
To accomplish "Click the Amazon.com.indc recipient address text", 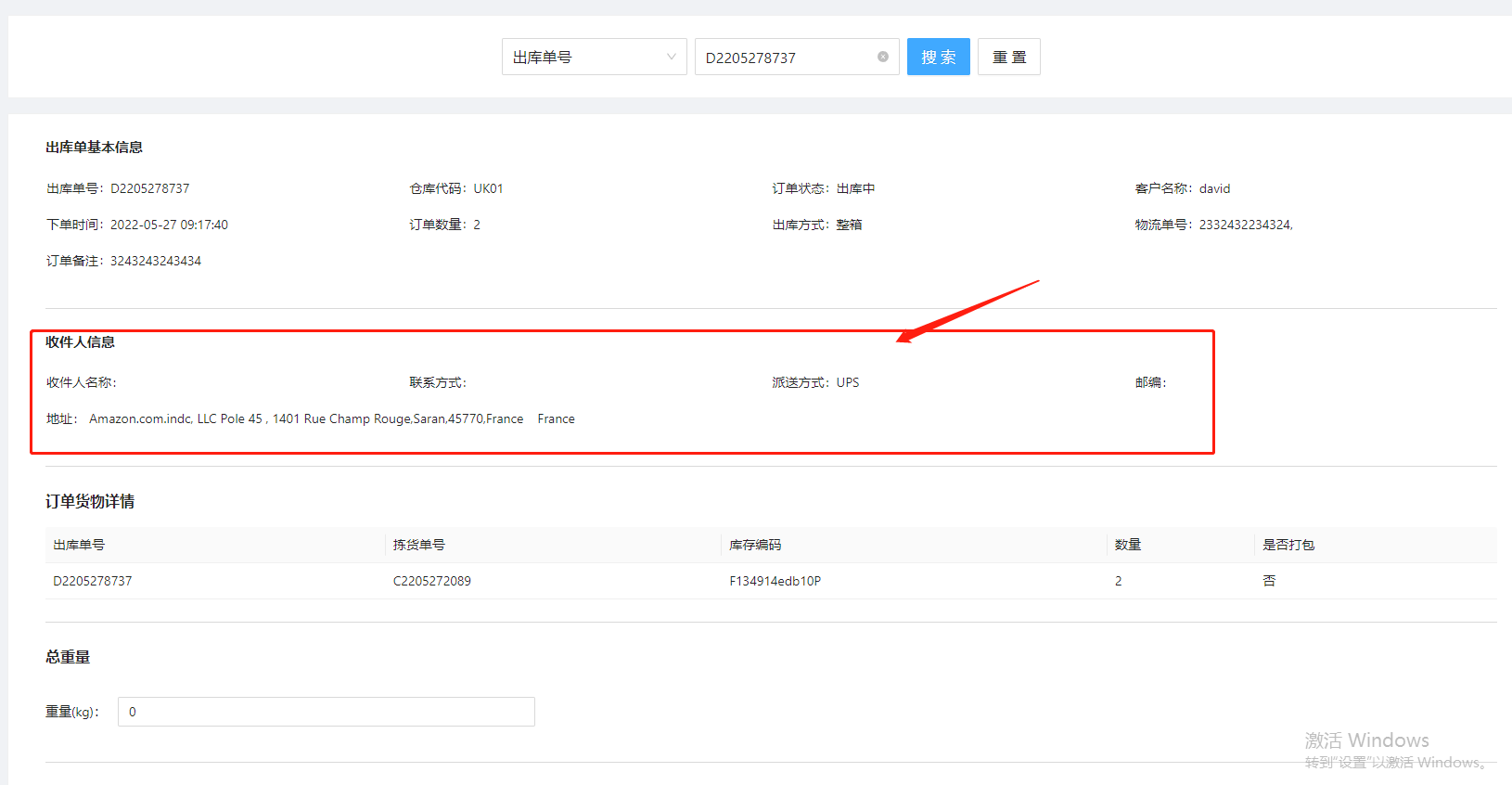I will coord(306,418).
